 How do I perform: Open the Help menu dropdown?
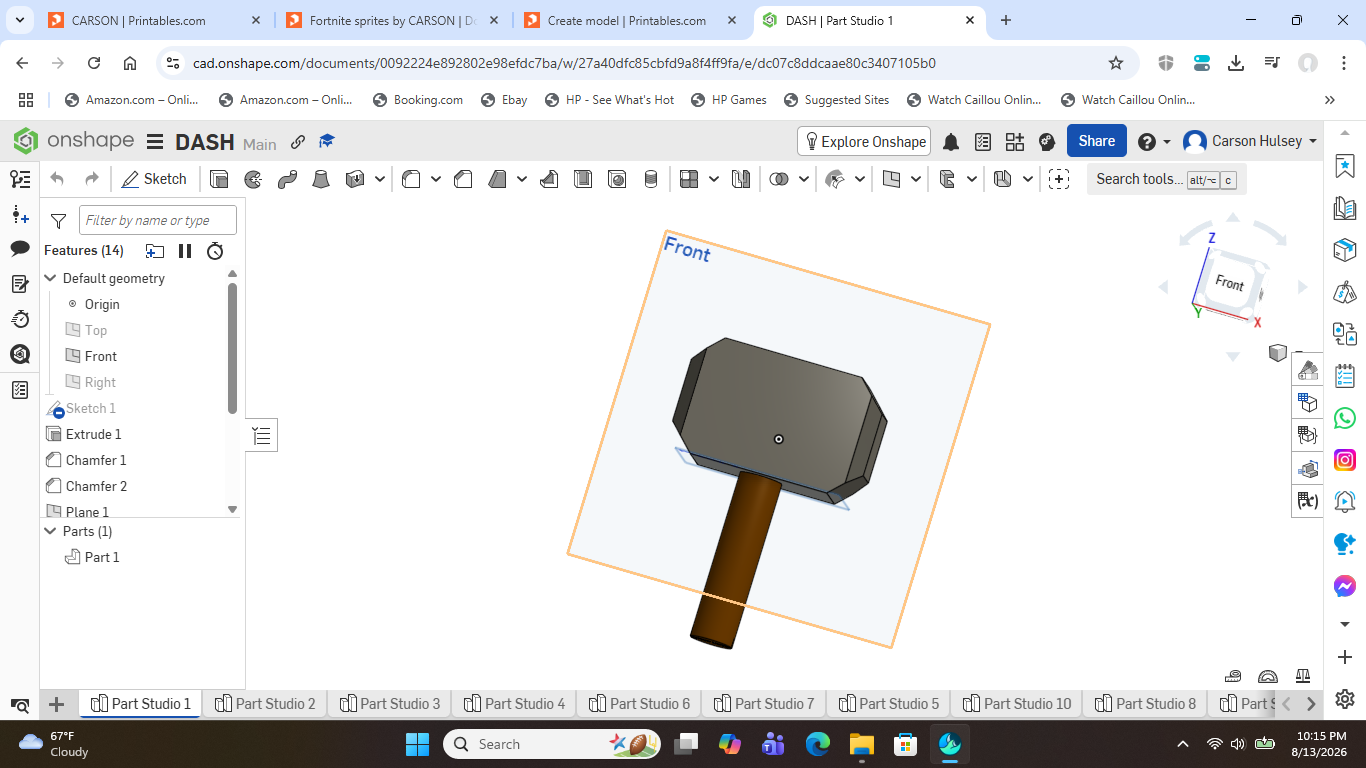click(x=1154, y=142)
